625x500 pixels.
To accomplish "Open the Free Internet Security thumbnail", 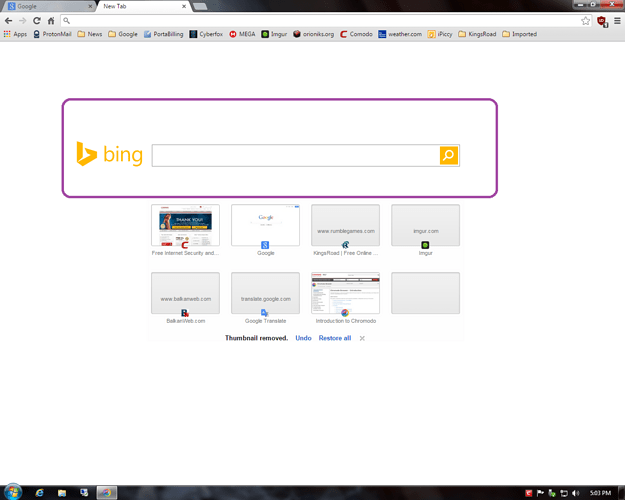I will (185, 225).
